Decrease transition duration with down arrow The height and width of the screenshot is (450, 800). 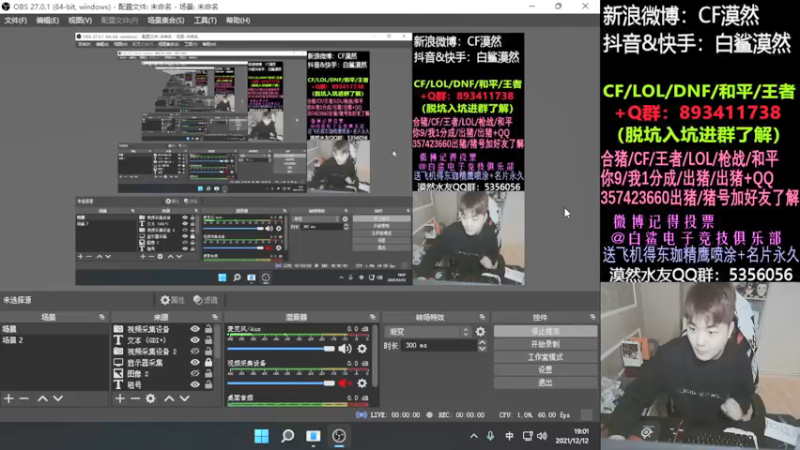click(482, 348)
